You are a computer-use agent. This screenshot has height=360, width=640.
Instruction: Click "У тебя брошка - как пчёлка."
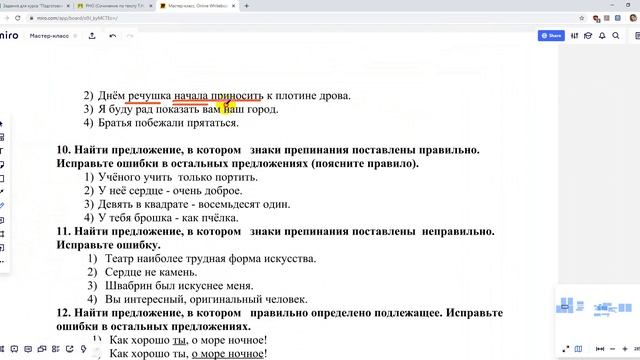point(168,218)
